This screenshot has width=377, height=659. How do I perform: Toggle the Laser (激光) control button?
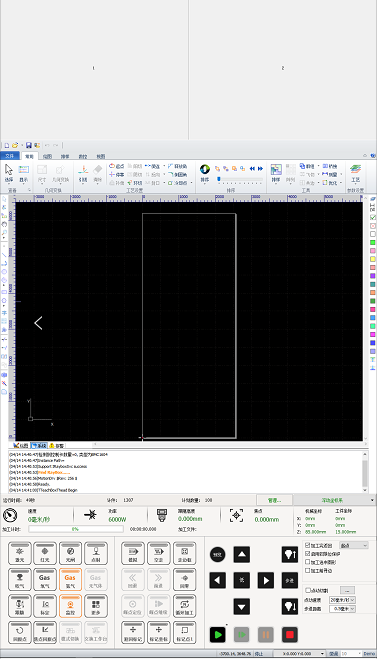tap(19, 554)
